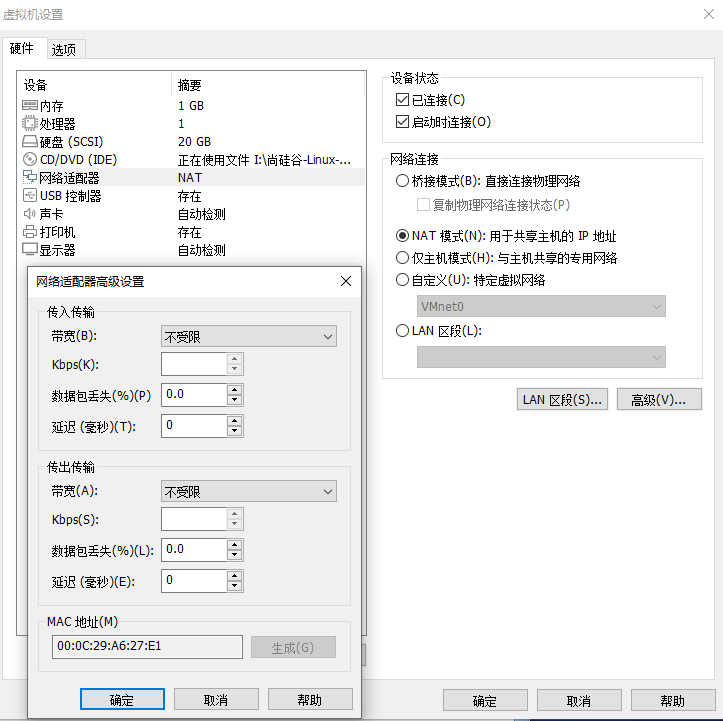Click the 处理器 summary value 1
Image resolution: width=723 pixels, height=721 pixels.
[181, 124]
